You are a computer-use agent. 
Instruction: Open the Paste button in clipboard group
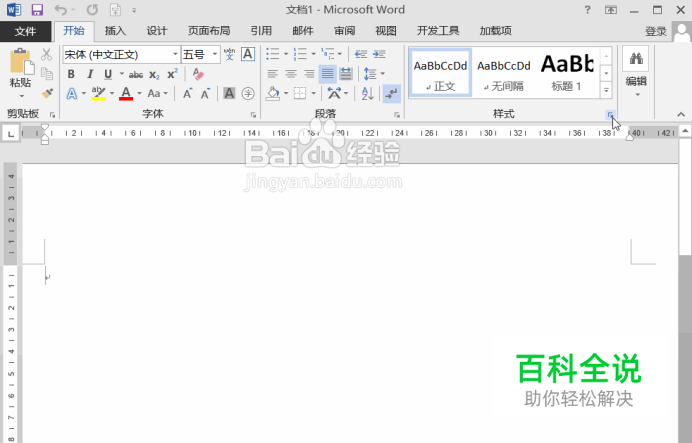pyautogui.click(x=20, y=74)
